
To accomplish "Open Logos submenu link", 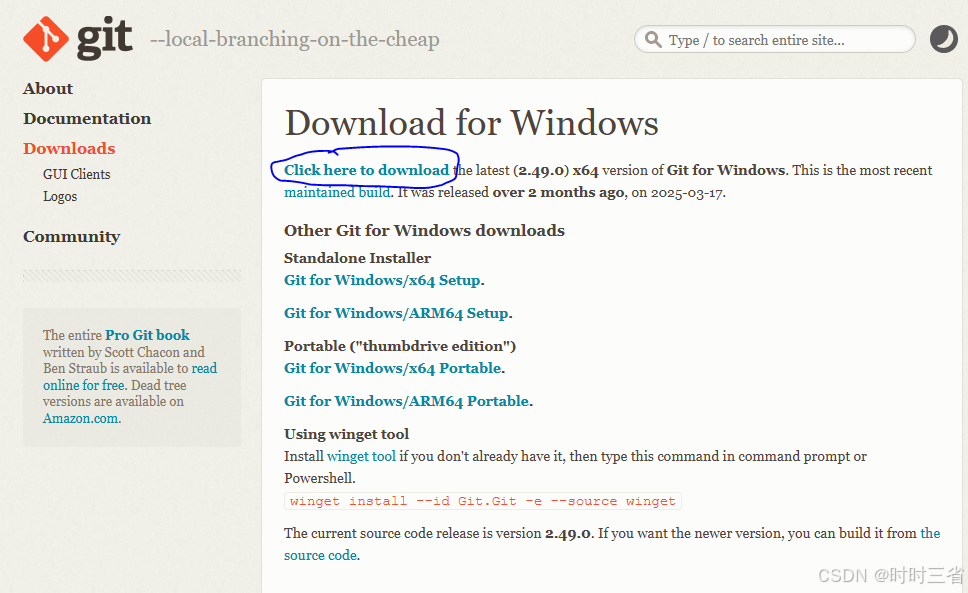I will click(60, 197).
